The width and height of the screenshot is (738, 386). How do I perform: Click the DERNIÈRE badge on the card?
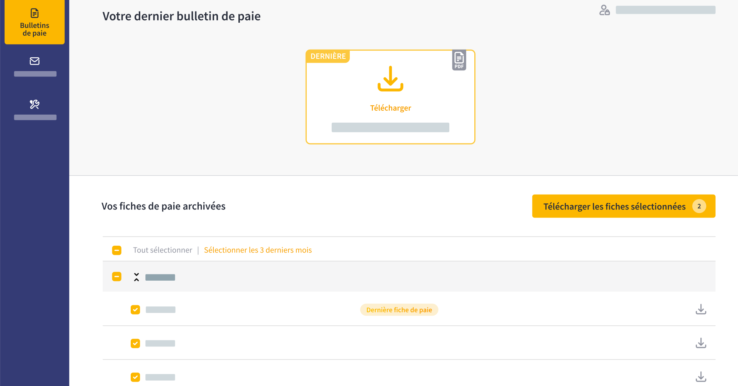328,56
